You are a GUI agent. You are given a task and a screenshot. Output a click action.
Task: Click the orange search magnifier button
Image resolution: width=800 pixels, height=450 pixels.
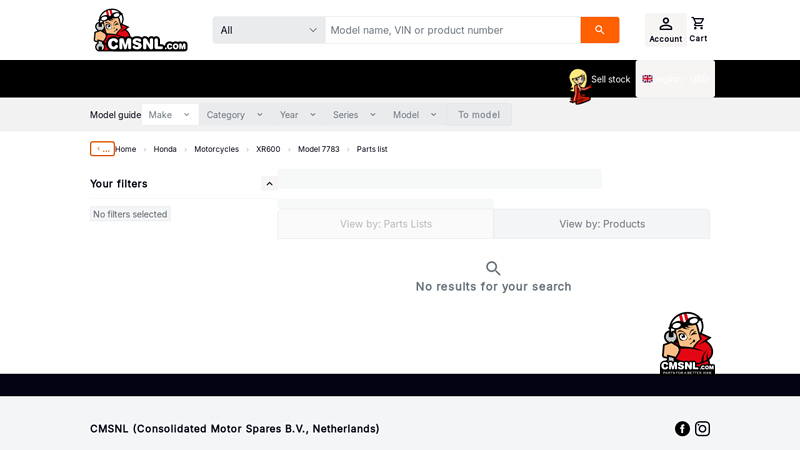[x=599, y=30]
